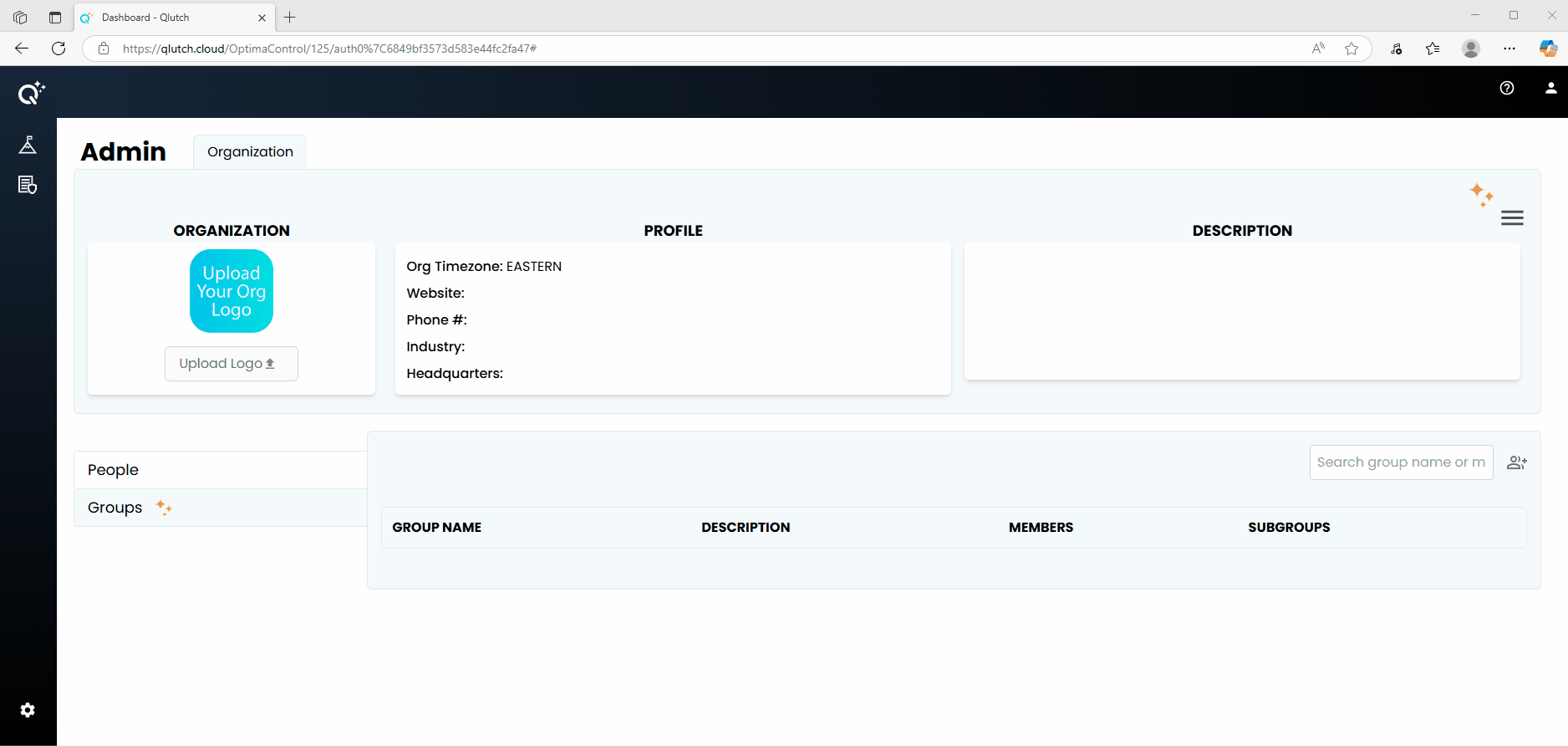Viewport: 1568px width, 746px height.
Task: Click the Upload Your Org Logo placeholder
Action: coord(232,291)
